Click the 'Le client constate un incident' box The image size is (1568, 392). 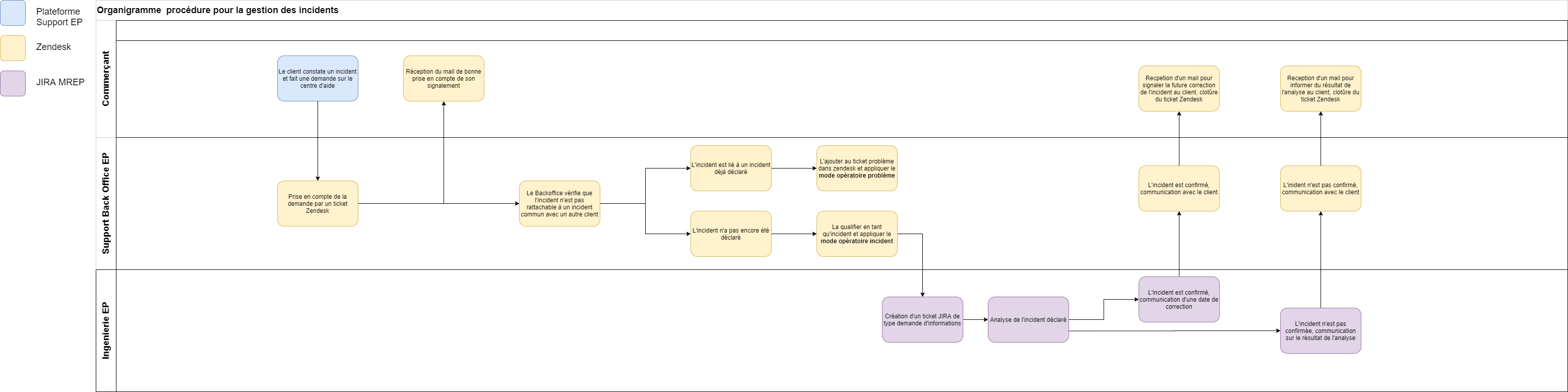[x=317, y=79]
